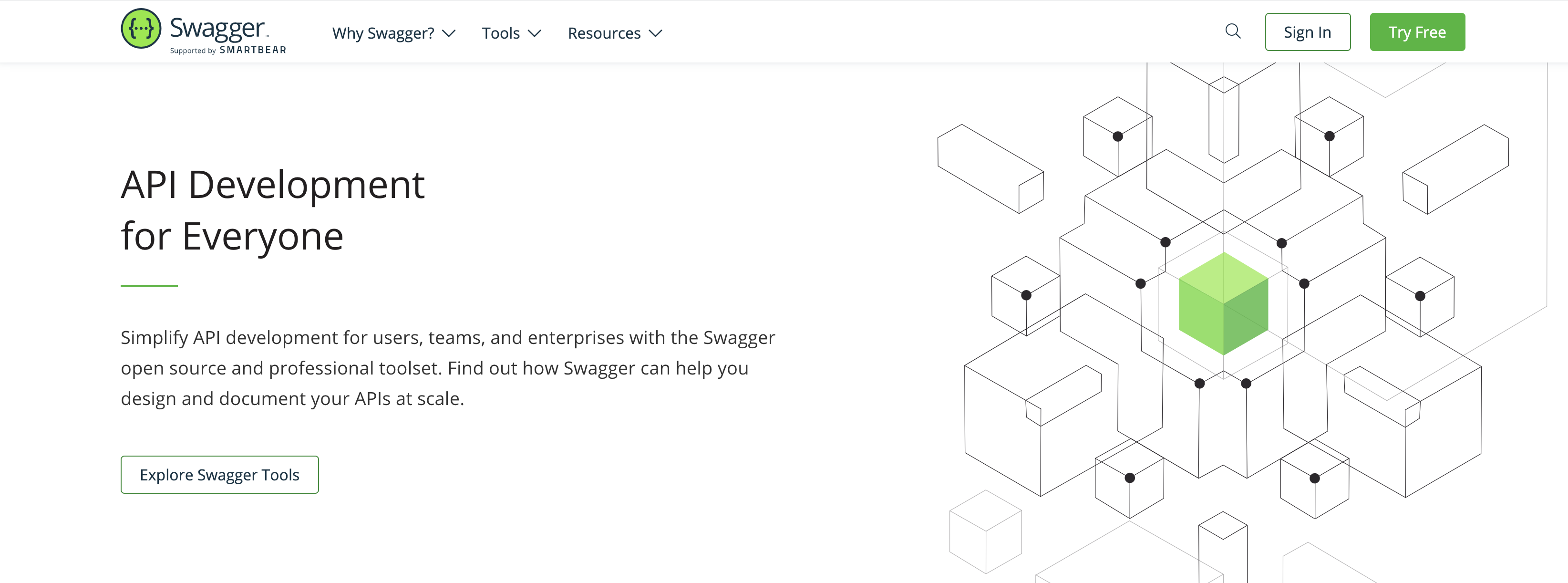Click the green divider line below the heading
The image size is (1568, 583).
pyautogui.click(x=149, y=285)
